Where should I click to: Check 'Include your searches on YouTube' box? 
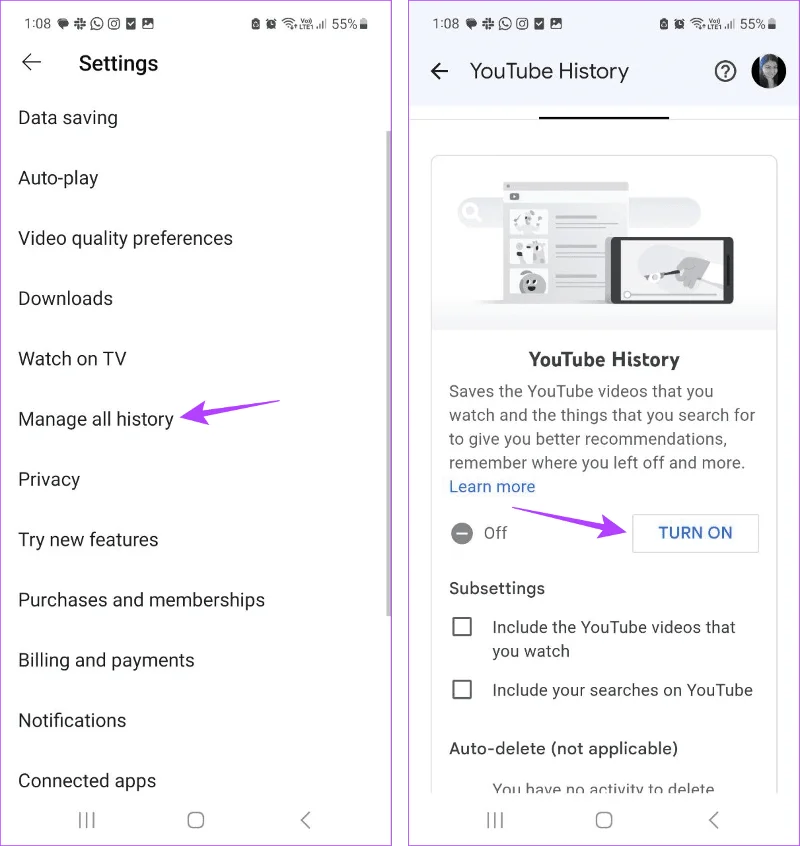click(462, 689)
